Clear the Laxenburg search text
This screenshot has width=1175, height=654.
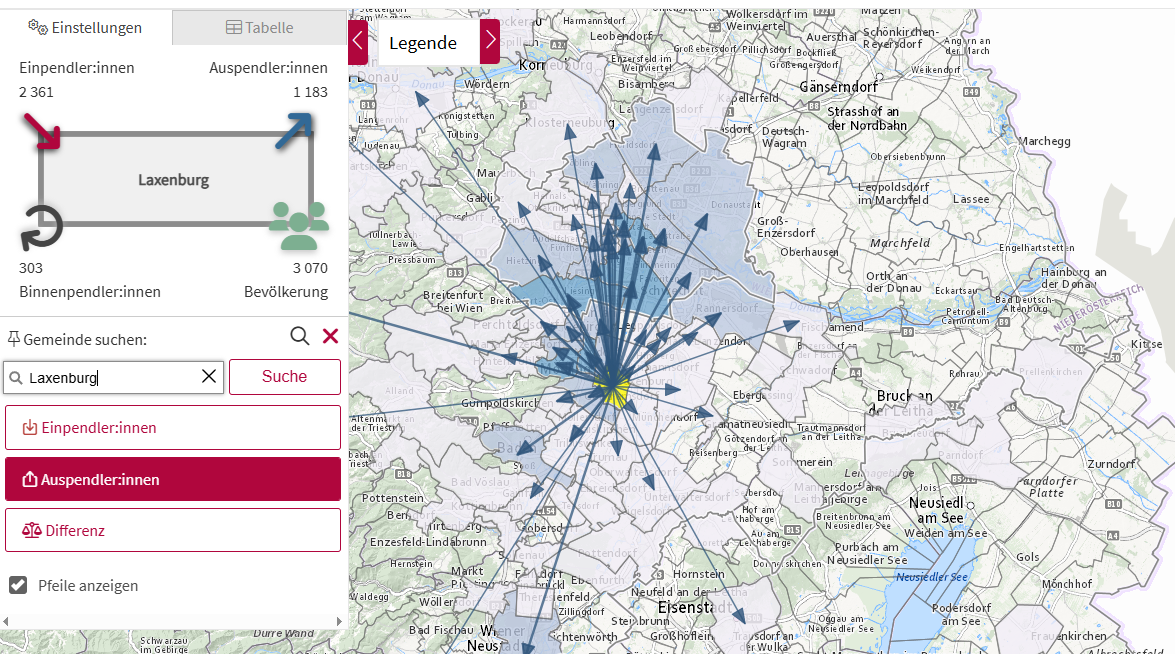209,376
